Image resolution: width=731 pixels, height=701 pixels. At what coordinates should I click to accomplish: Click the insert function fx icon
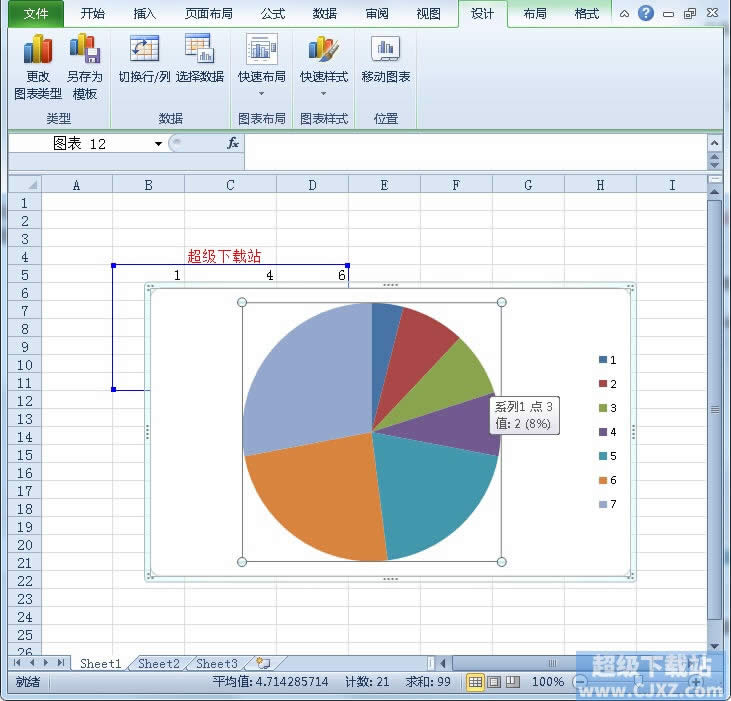pos(232,143)
